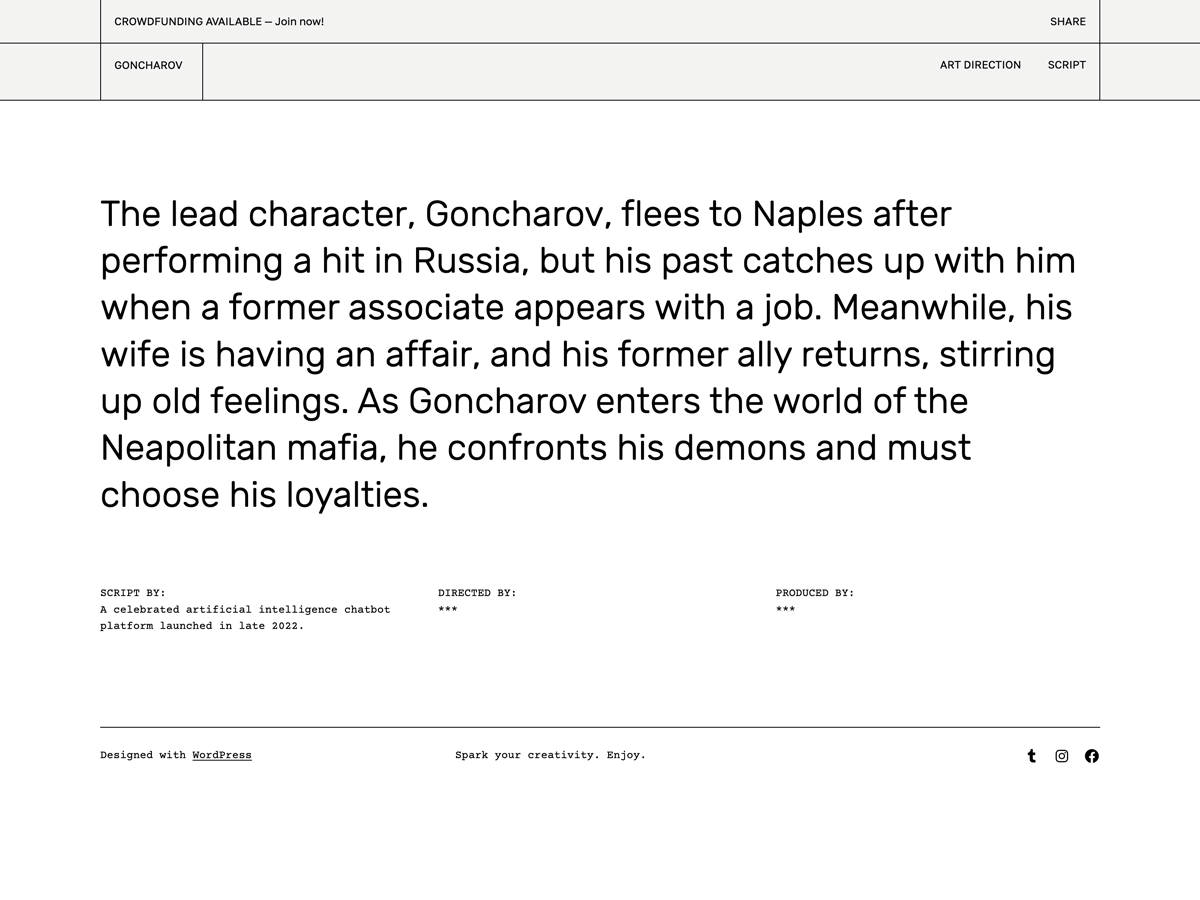Go to GONCHAROV site title

click(148, 65)
